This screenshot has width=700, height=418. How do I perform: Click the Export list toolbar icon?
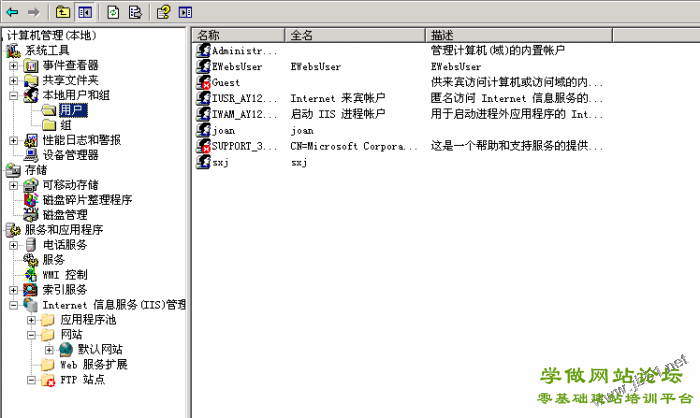click(135, 12)
